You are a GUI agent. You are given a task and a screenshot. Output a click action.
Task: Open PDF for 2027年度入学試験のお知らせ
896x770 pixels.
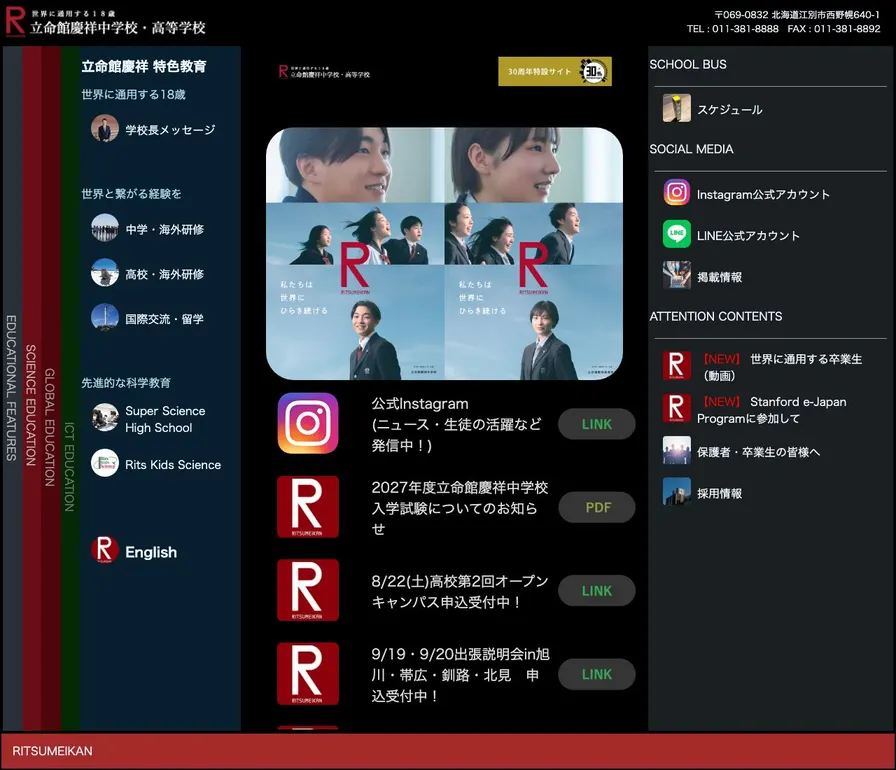click(597, 507)
